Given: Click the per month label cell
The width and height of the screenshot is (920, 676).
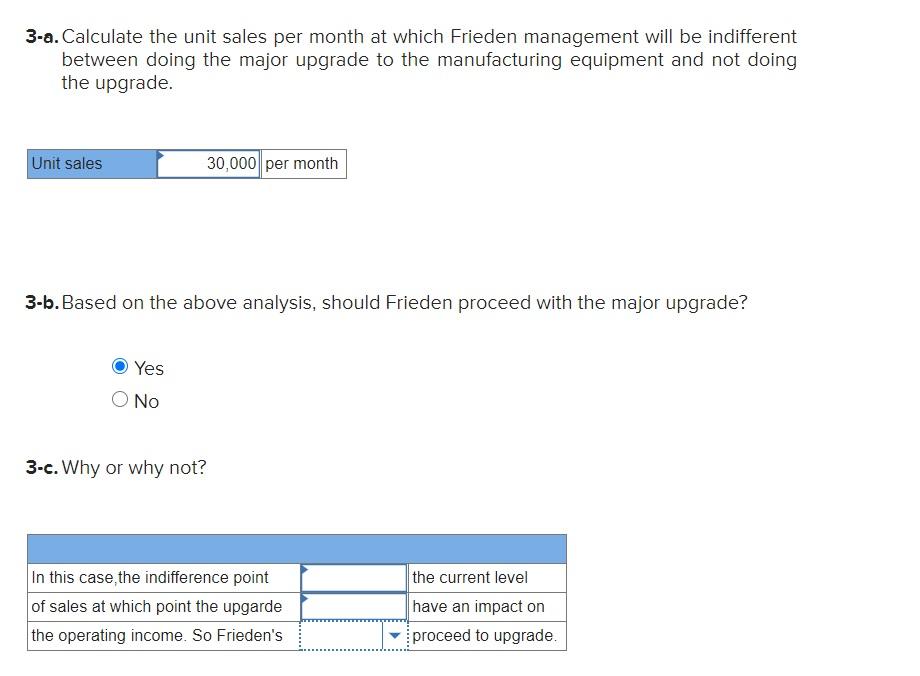Looking at the screenshot, I should [x=303, y=163].
